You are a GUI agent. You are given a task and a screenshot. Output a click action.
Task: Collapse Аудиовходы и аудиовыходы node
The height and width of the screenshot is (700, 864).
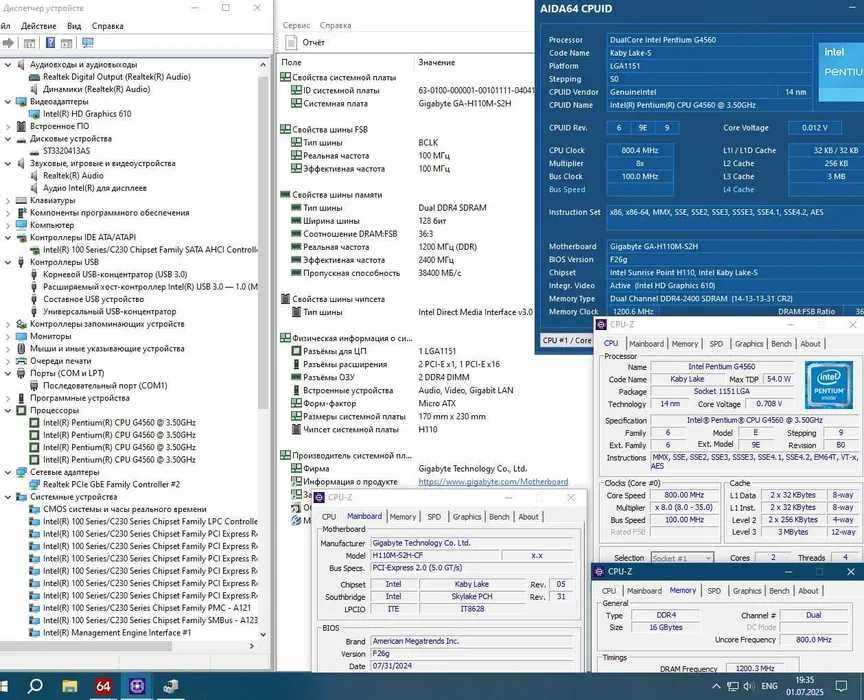[8, 64]
